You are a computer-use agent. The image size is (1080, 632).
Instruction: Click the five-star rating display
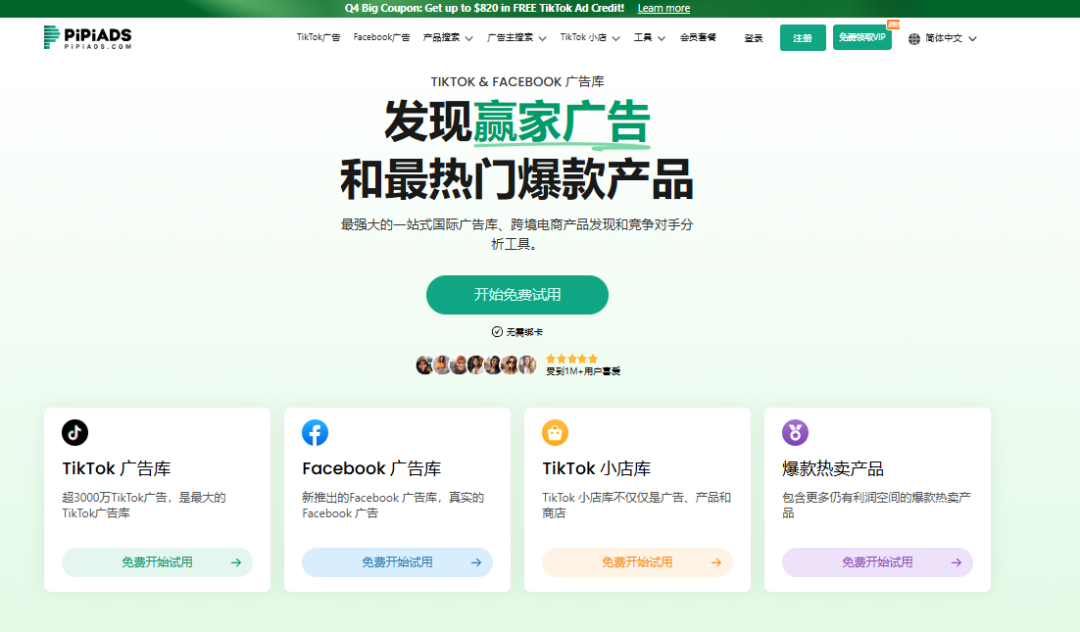click(x=571, y=356)
